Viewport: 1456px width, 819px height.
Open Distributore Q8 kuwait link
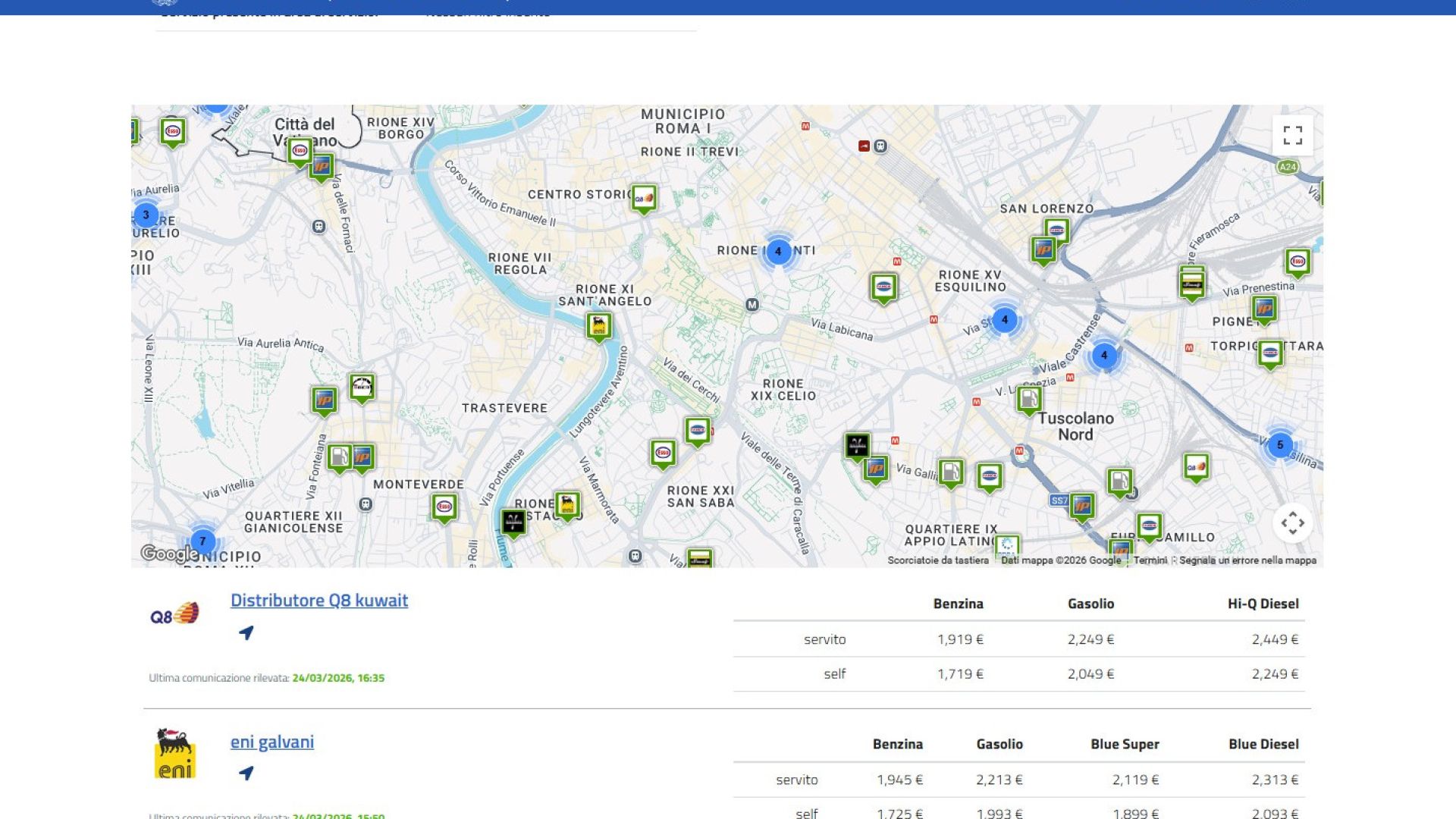[x=318, y=600]
